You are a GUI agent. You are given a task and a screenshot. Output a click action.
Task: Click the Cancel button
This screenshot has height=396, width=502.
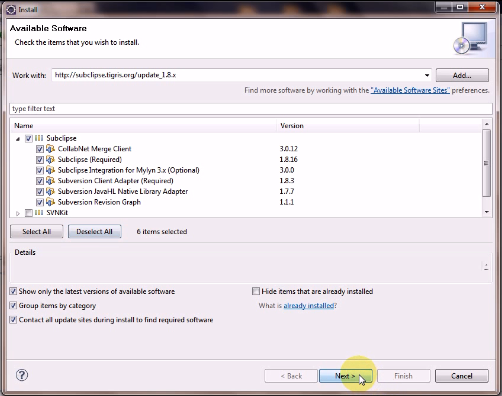click(462, 376)
